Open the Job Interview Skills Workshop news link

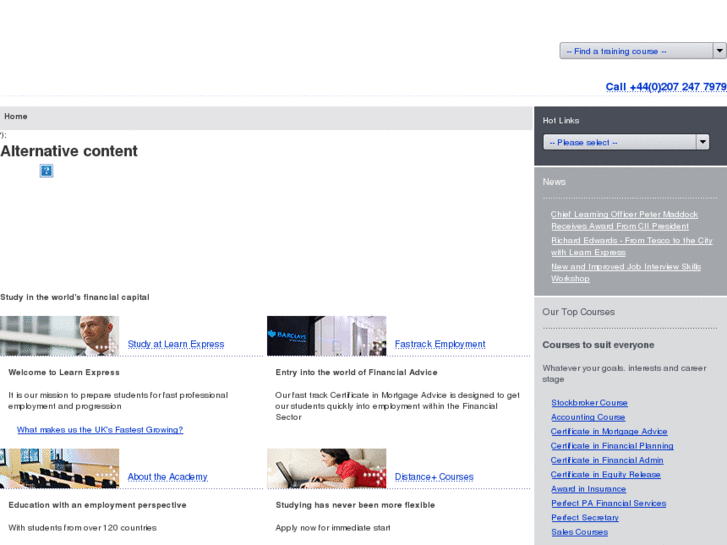[626, 272]
